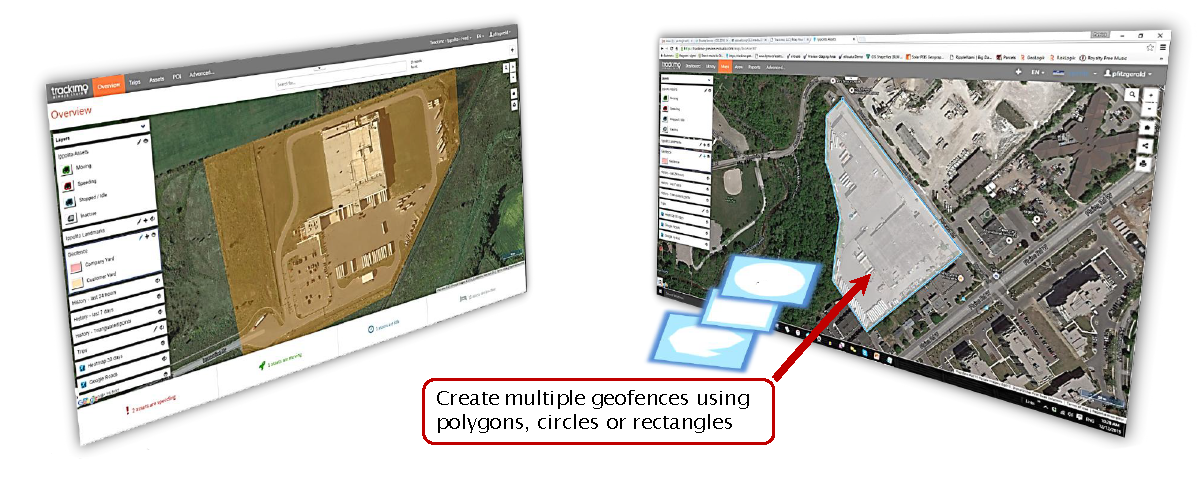Zoom out the right window map

point(1150,109)
